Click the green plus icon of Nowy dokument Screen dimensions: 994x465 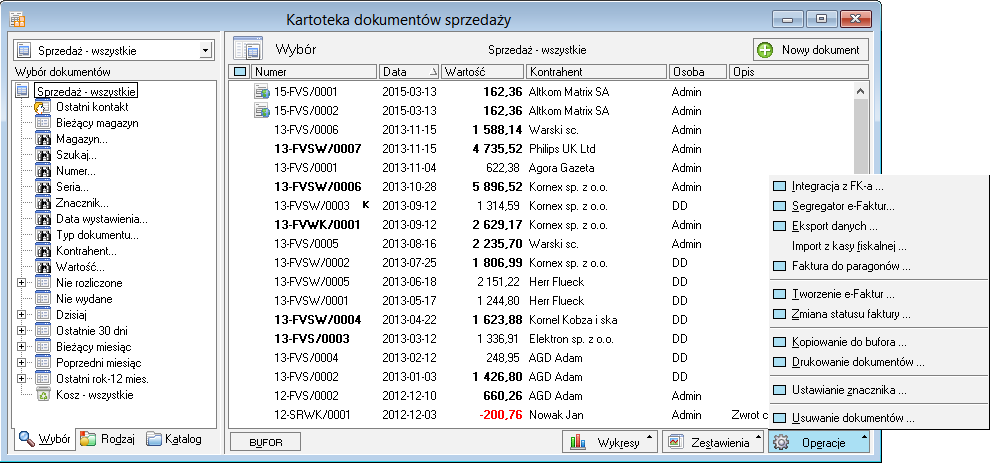766,50
